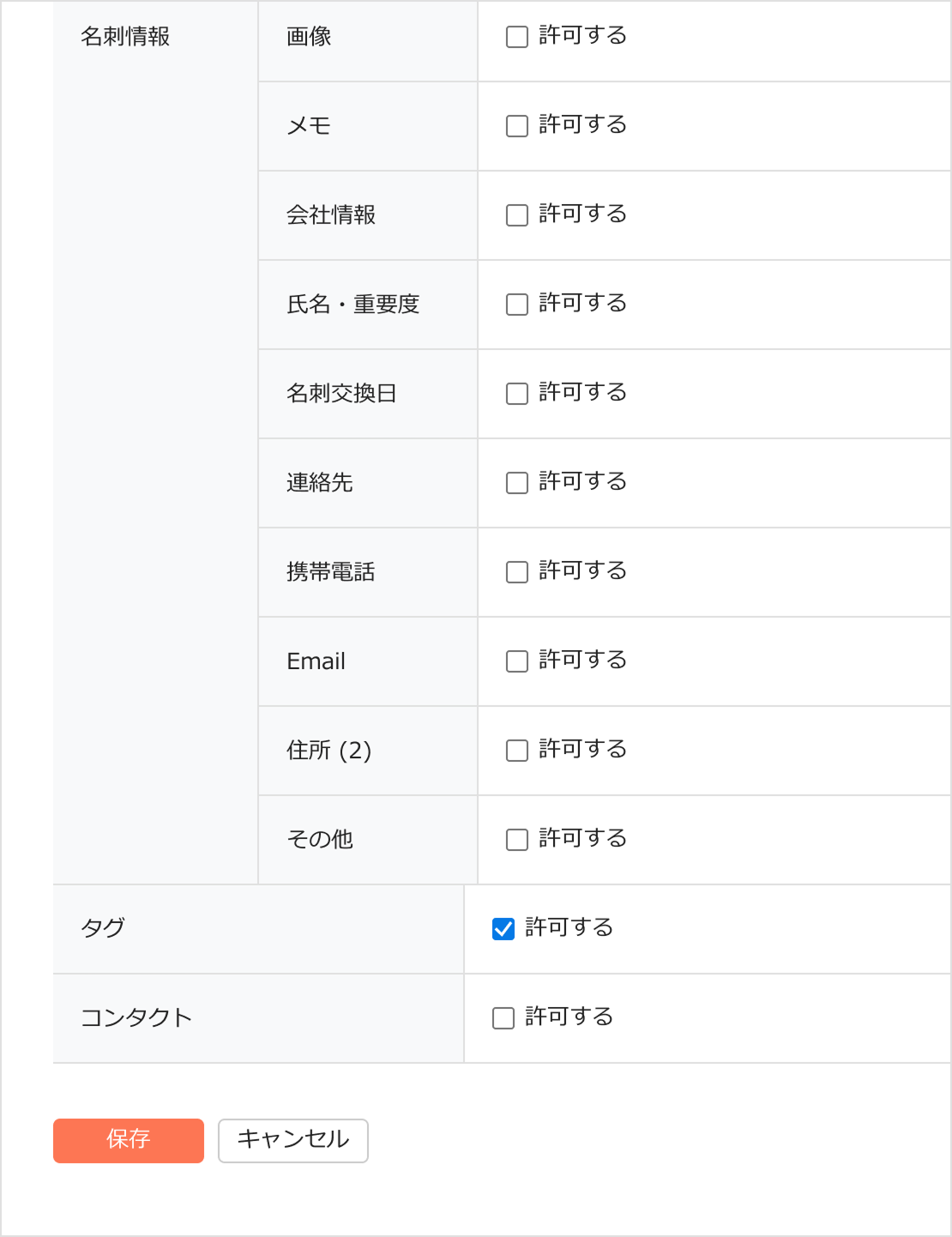
Task: Tick the メモ permission checkbox
Action: click(517, 126)
